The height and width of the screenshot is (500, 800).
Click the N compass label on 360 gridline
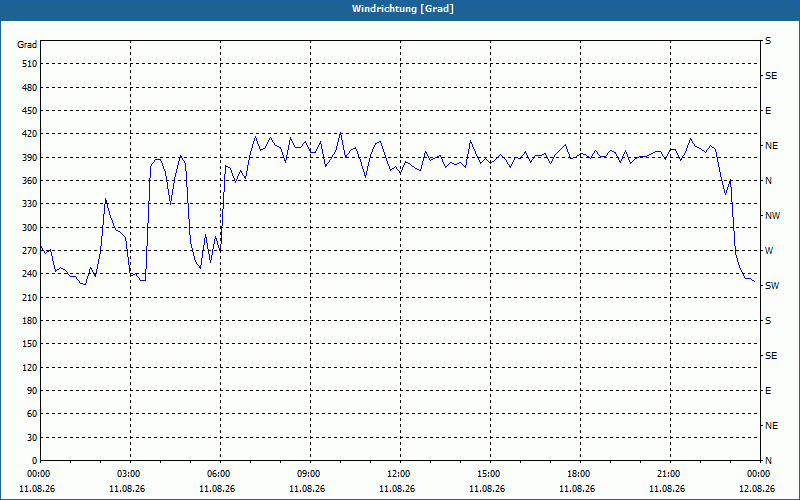[x=768, y=181]
